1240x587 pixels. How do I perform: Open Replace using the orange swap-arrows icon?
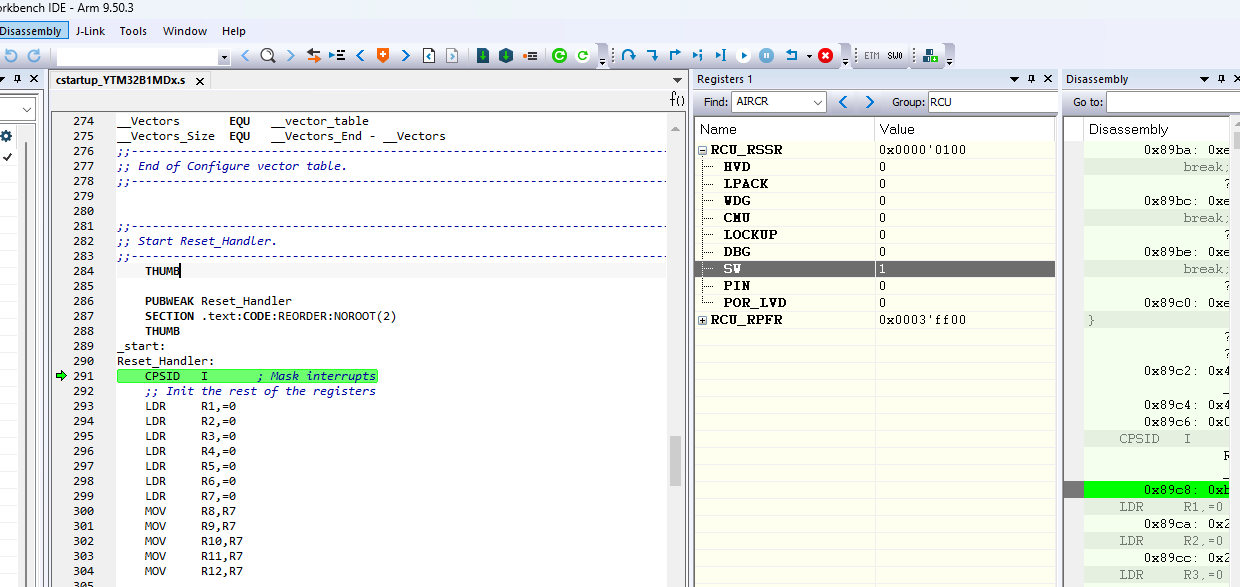click(x=314, y=56)
